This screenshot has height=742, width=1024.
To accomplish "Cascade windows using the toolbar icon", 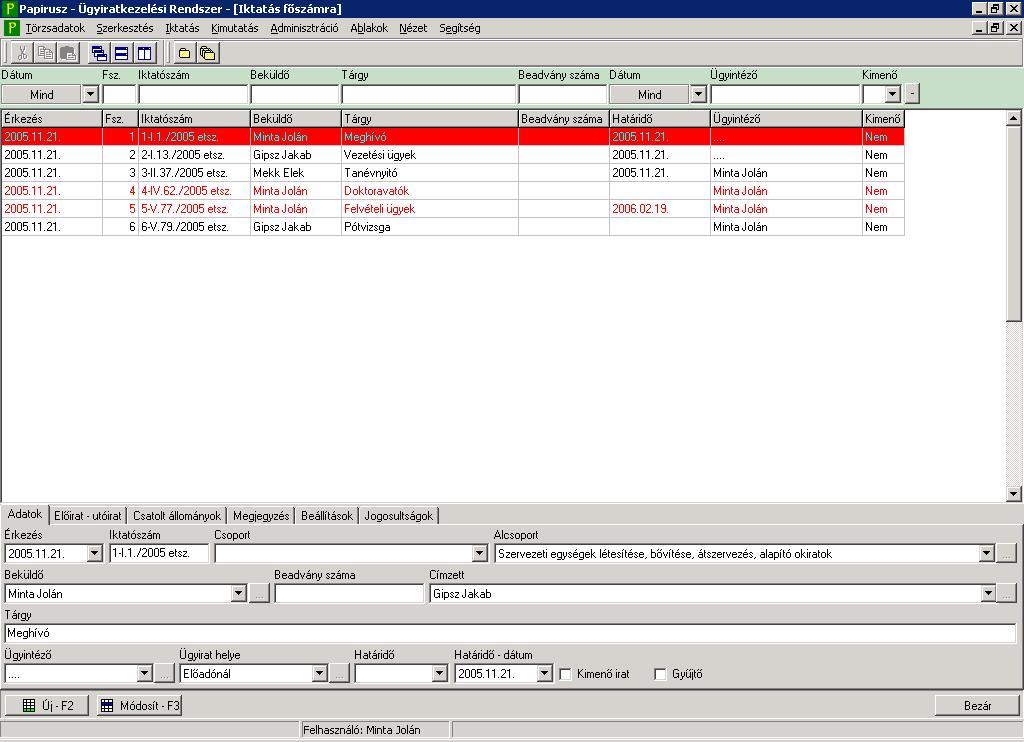I will (x=99, y=53).
